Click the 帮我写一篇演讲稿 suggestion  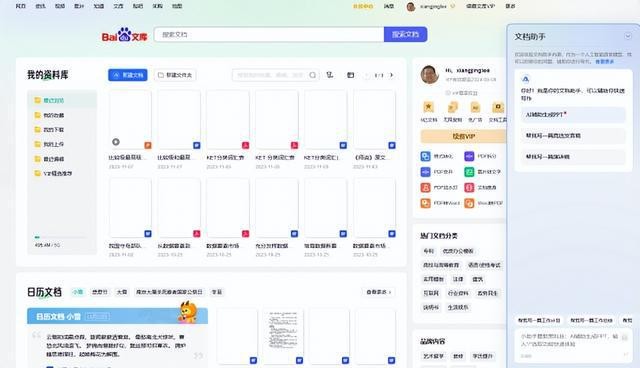point(573,157)
